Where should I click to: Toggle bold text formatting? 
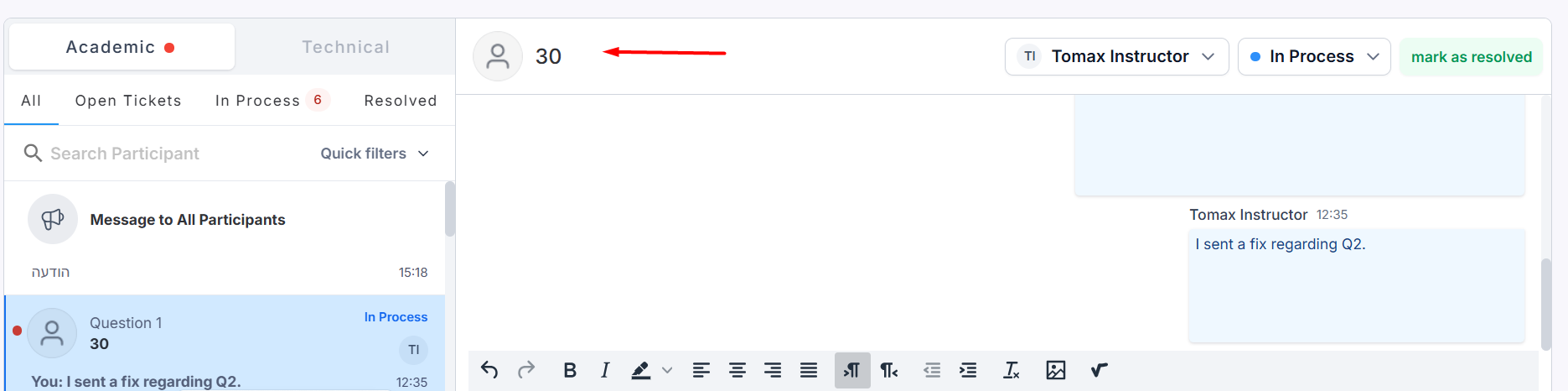click(x=570, y=370)
